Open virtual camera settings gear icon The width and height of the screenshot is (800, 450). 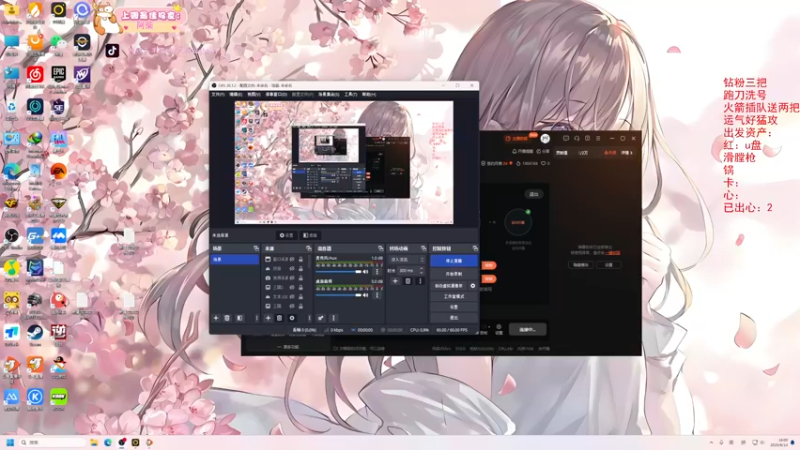tap(472, 286)
